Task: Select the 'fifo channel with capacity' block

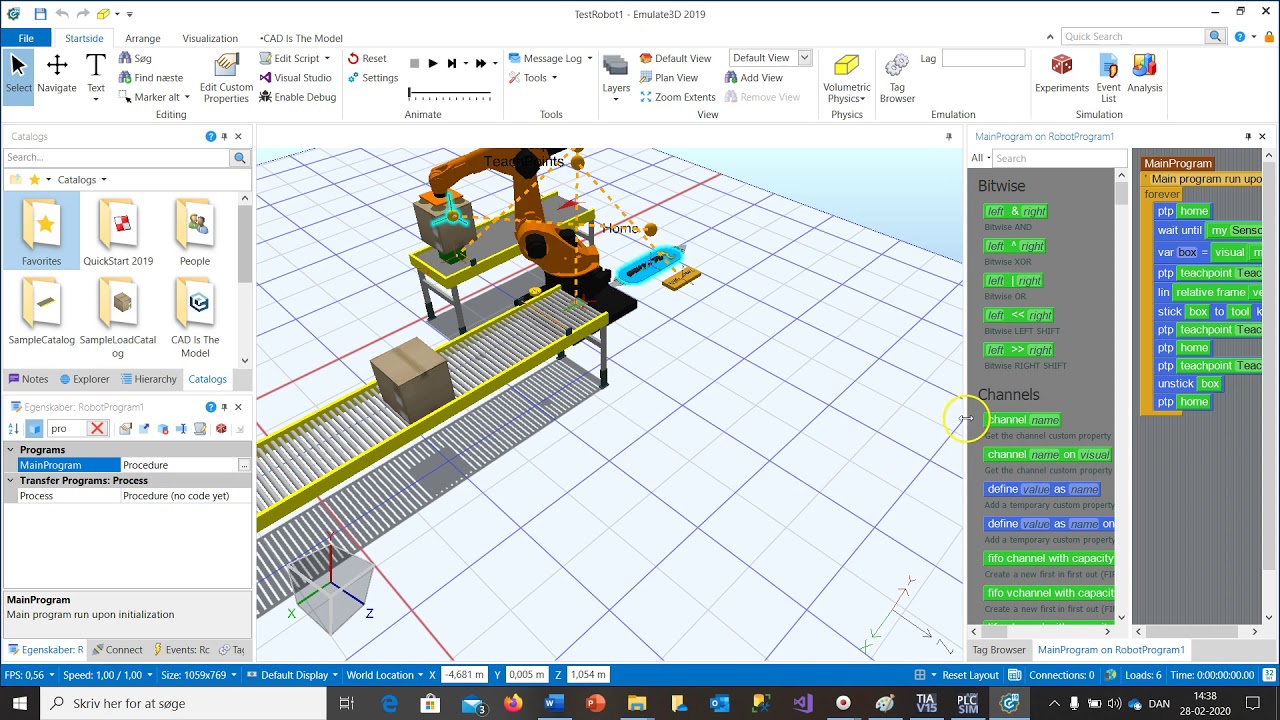Action: (1049, 558)
